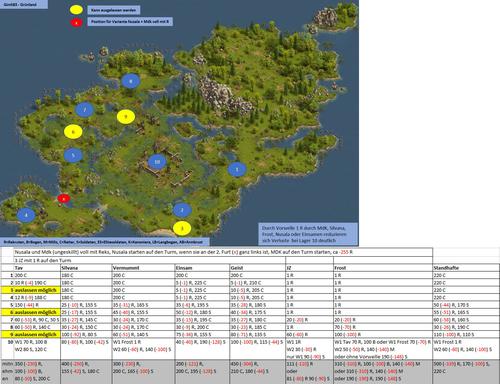Click the 'Geist' column header
Screen dimensions: 500x384
[x=258, y=268]
